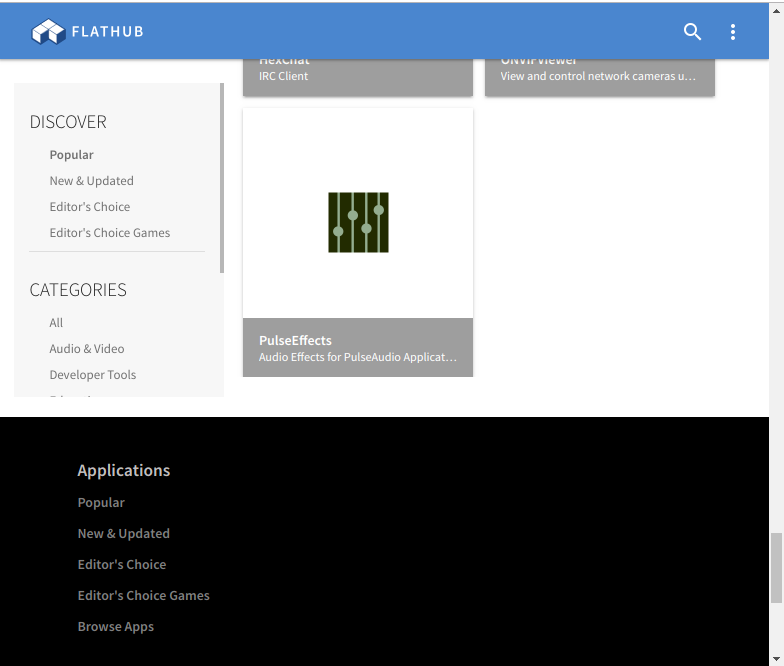This screenshot has width=784, height=666.
Task: Click Editor's Choice Games footer link
Action: 144,596
